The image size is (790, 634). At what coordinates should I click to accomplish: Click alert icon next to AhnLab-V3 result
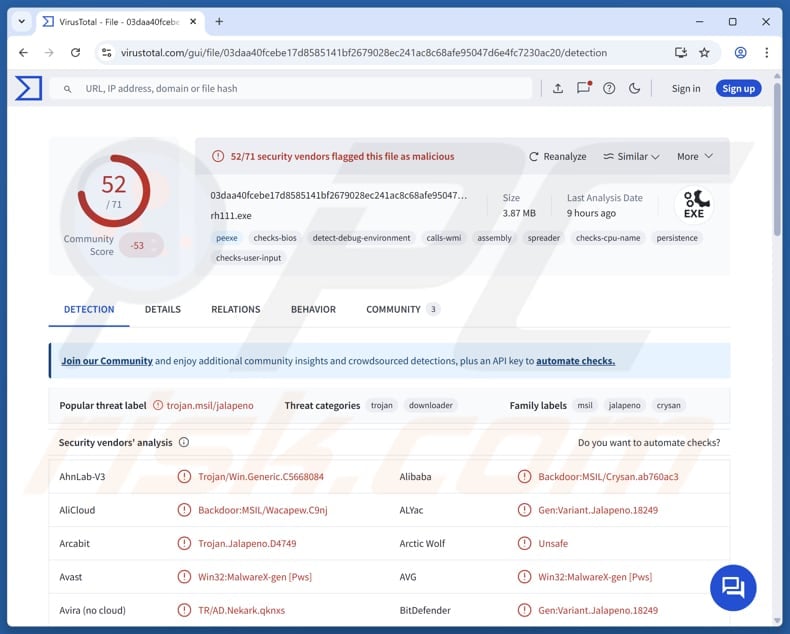click(x=184, y=476)
